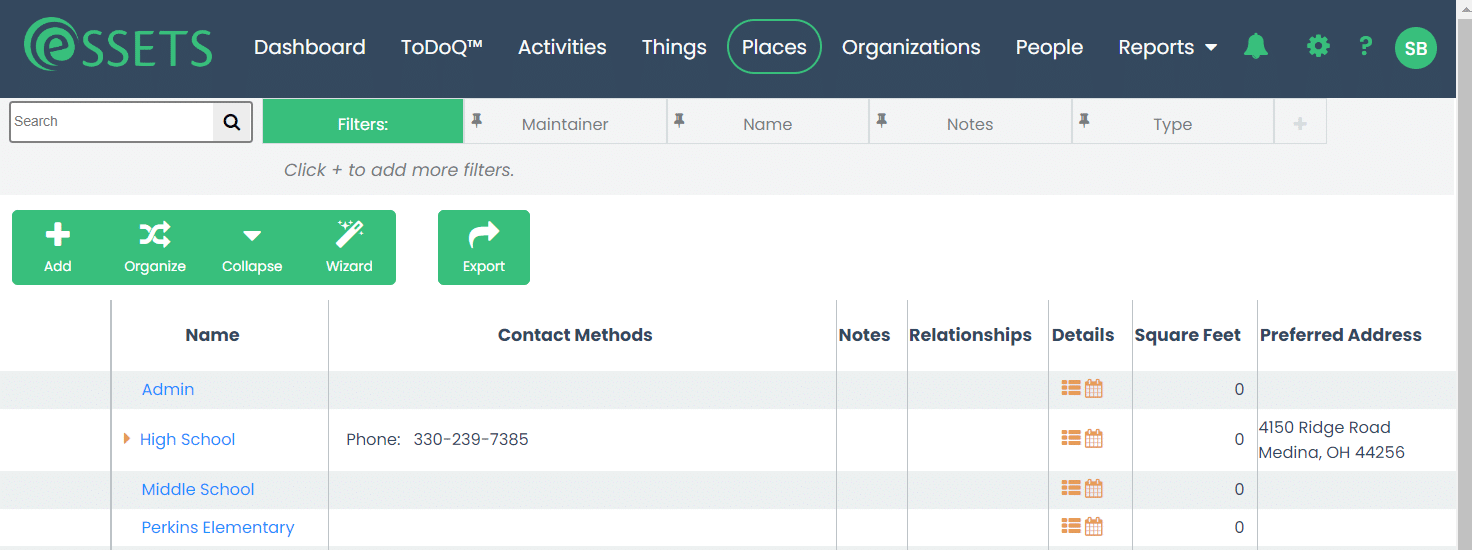Open settings via the gear icon

click(1318, 46)
